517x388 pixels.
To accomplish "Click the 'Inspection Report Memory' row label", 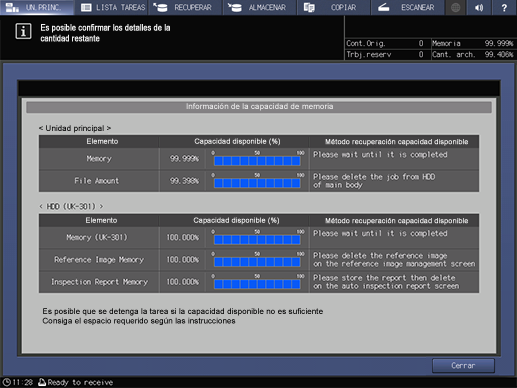I will coord(99,282).
